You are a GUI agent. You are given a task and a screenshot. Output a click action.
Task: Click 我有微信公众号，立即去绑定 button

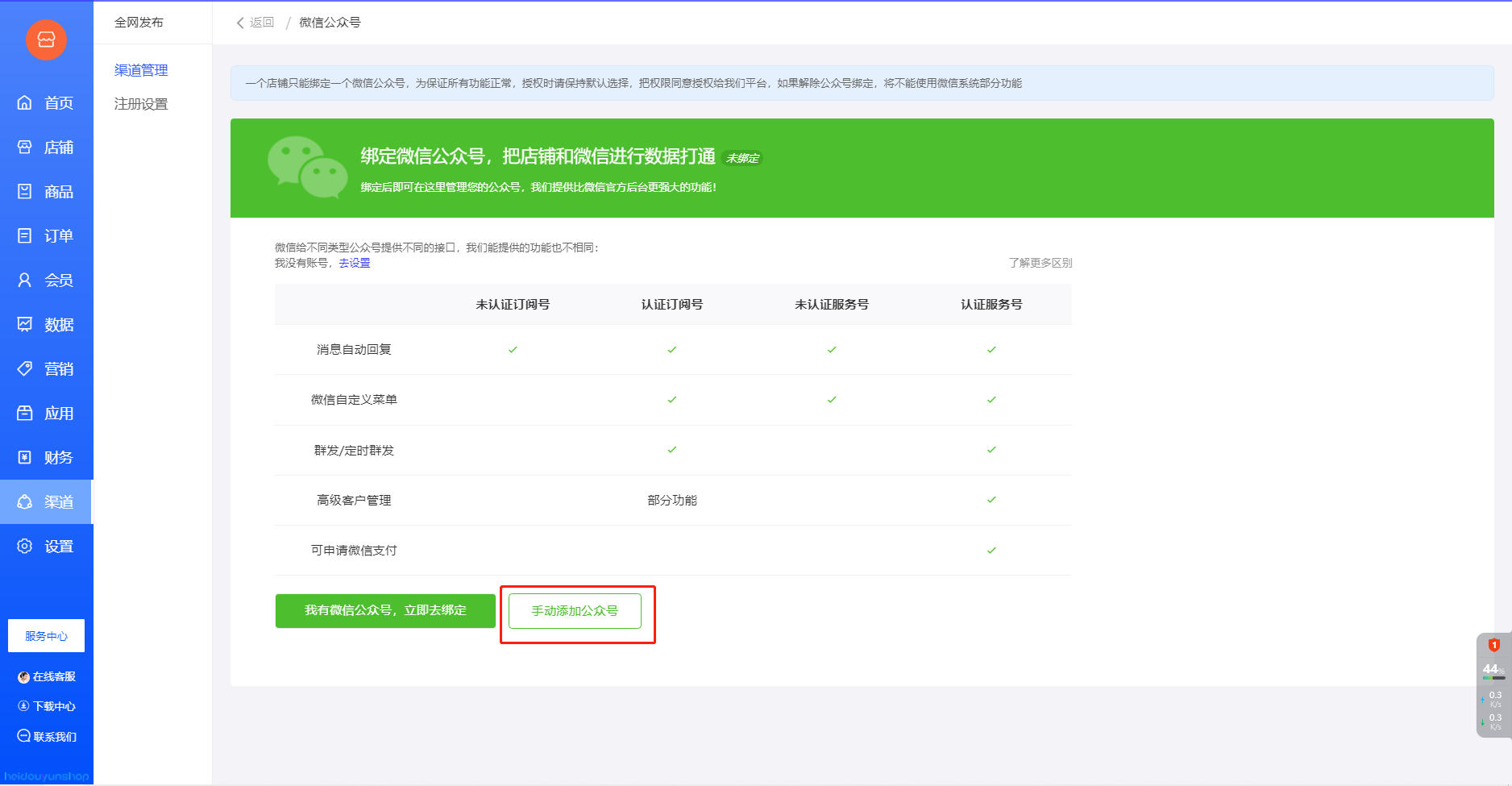(385, 611)
